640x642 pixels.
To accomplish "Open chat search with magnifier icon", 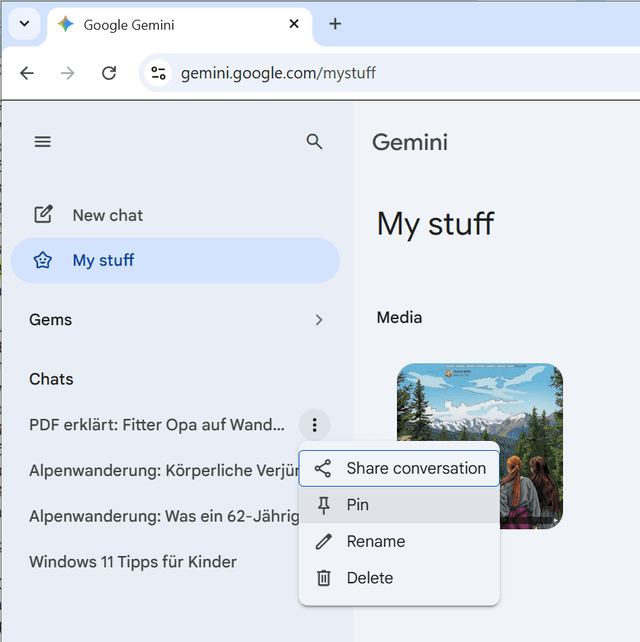I will click(314, 142).
